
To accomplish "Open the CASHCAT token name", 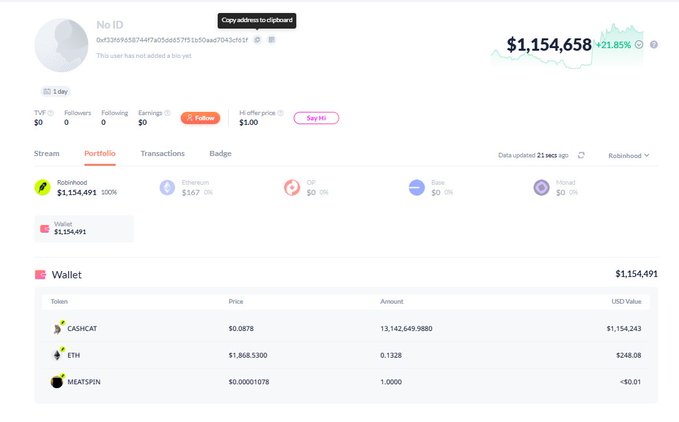I will tap(82, 329).
